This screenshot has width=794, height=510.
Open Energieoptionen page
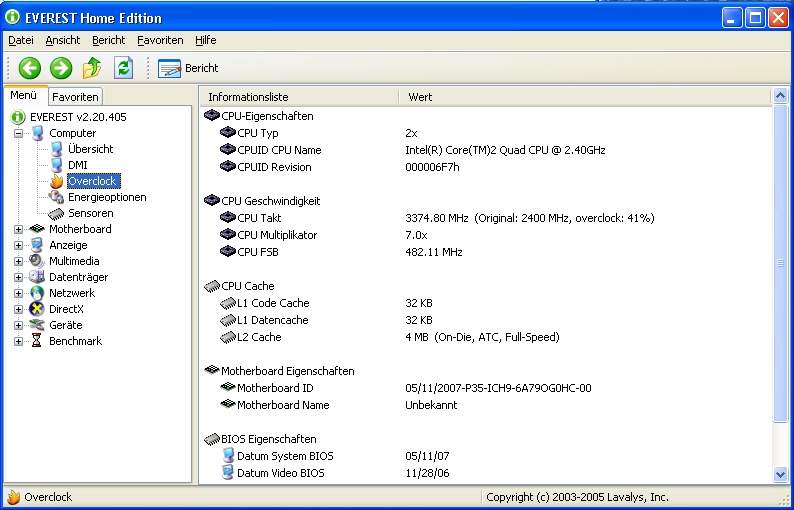click(107, 197)
